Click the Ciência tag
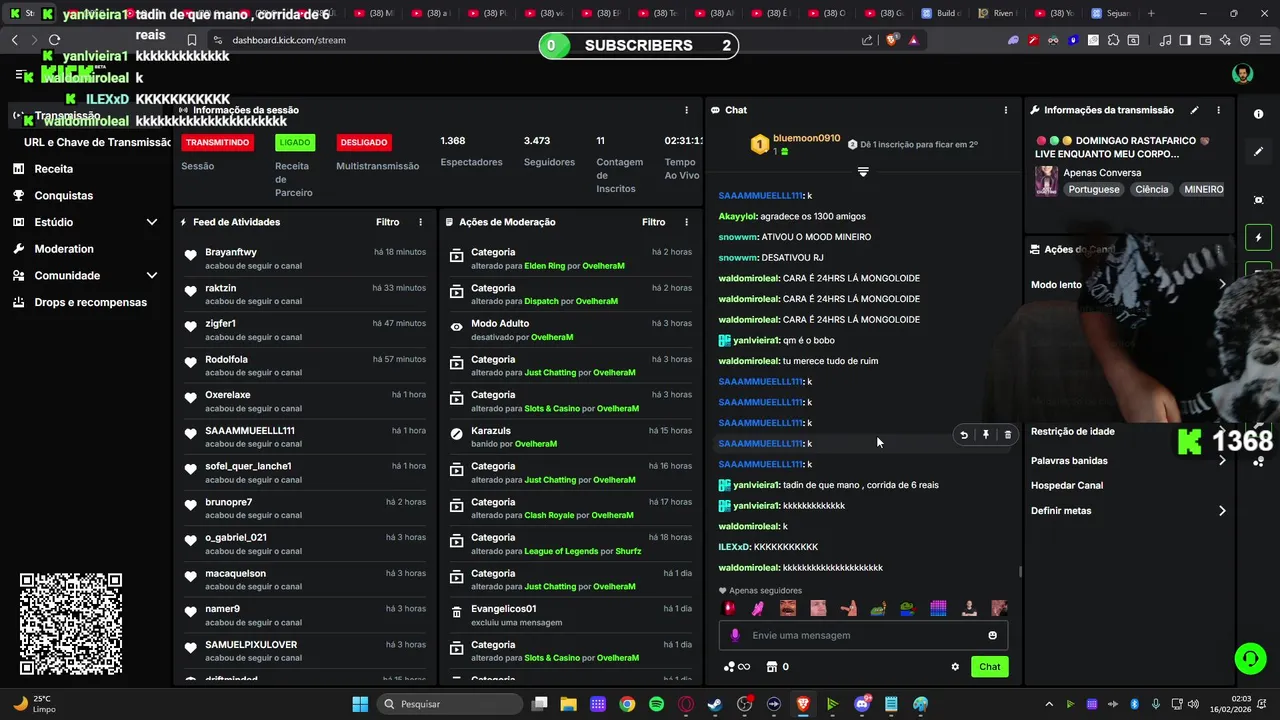This screenshot has height=720, width=1280. tap(1151, 189)
